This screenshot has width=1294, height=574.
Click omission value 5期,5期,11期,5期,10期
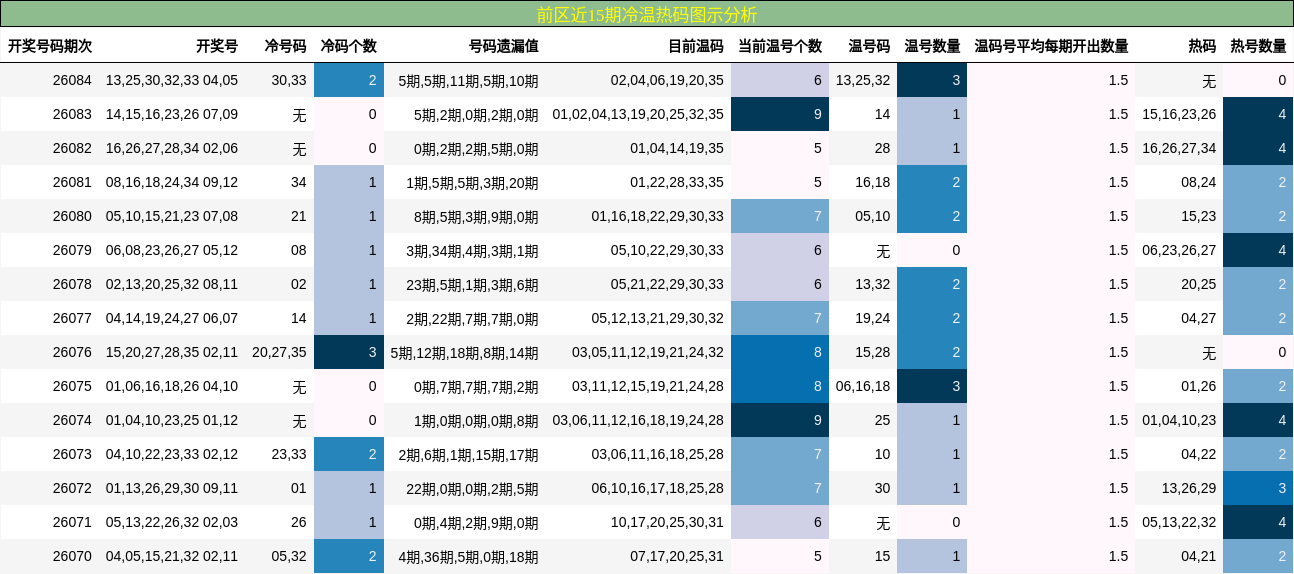tap(469, 80)
